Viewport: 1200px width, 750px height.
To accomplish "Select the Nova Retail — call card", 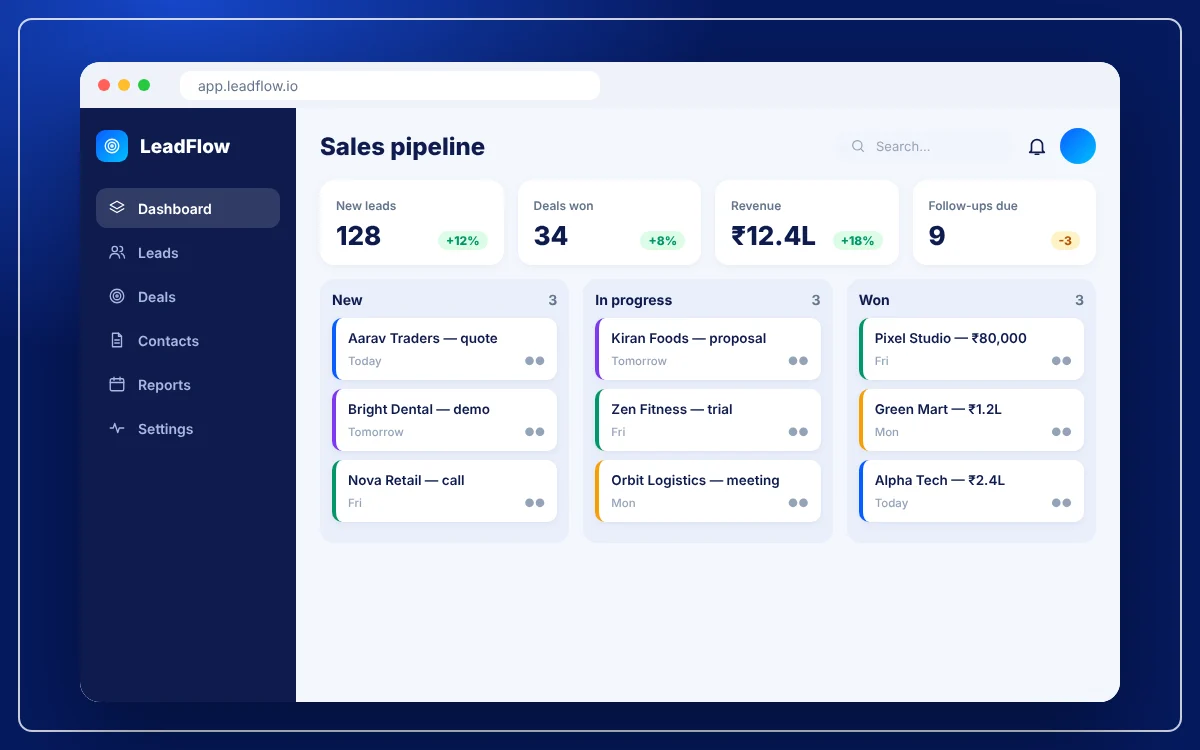I will click(x=444, y=491).
